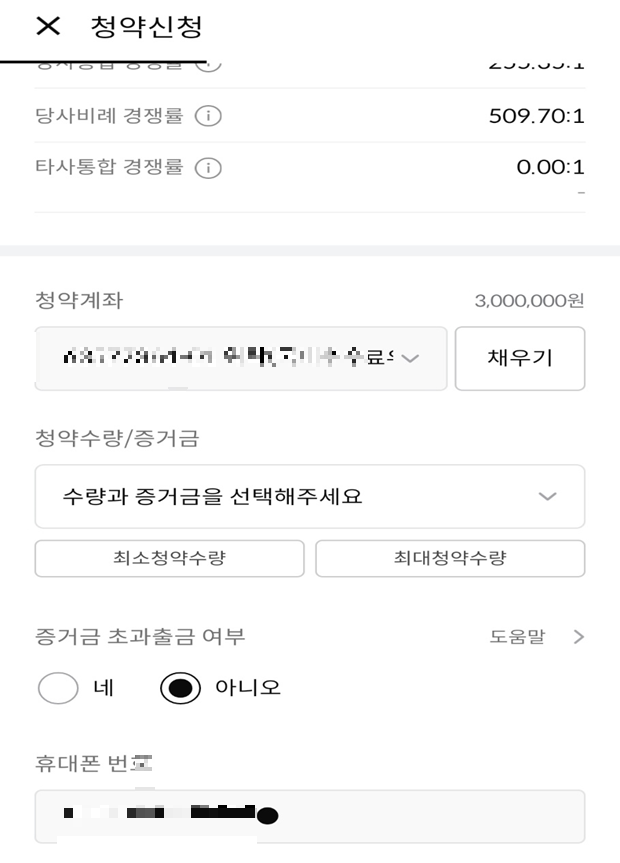Open the 청약계좌 account dropdown
This screenshot has height=863, width=620.
coord(240,359)
